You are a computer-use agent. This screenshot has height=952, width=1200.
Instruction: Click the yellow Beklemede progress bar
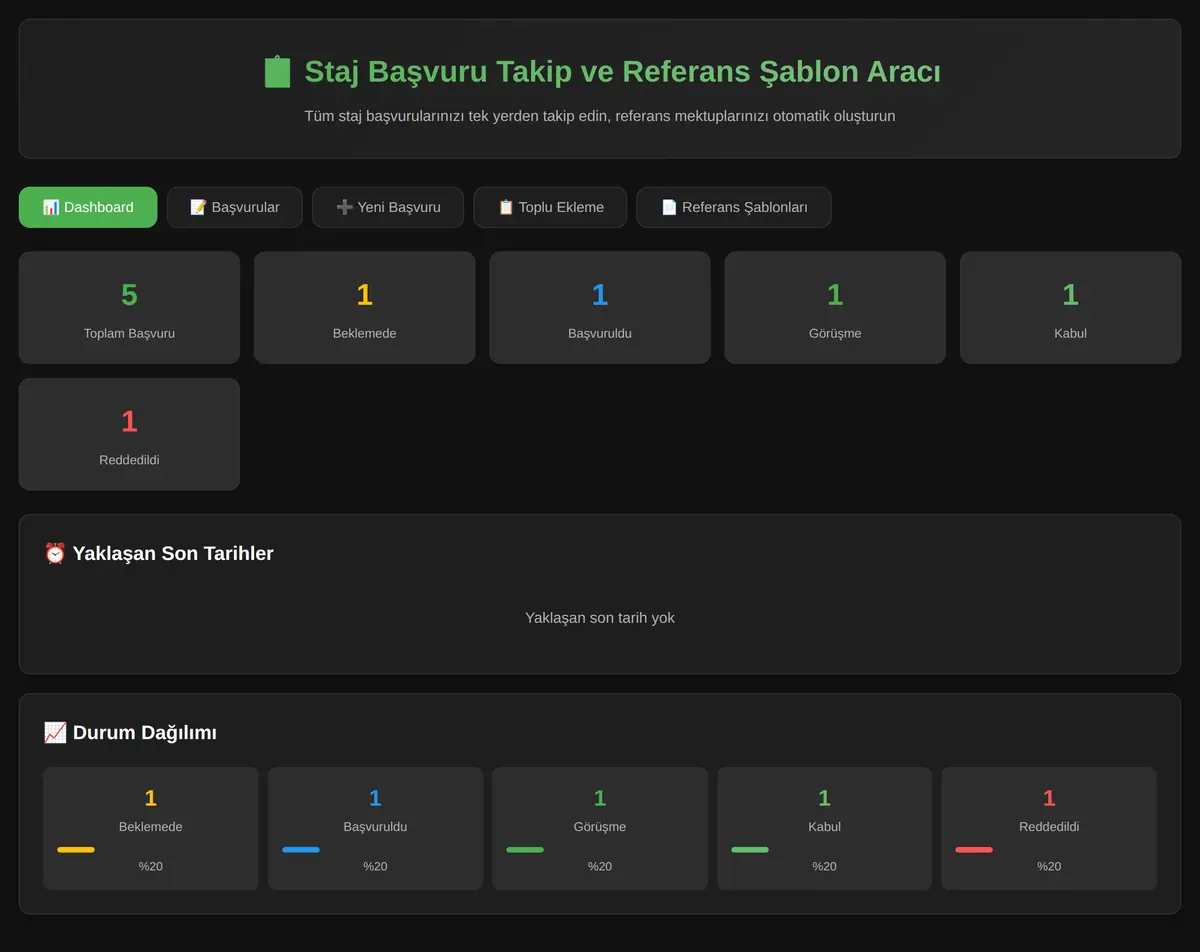(76, 850)
